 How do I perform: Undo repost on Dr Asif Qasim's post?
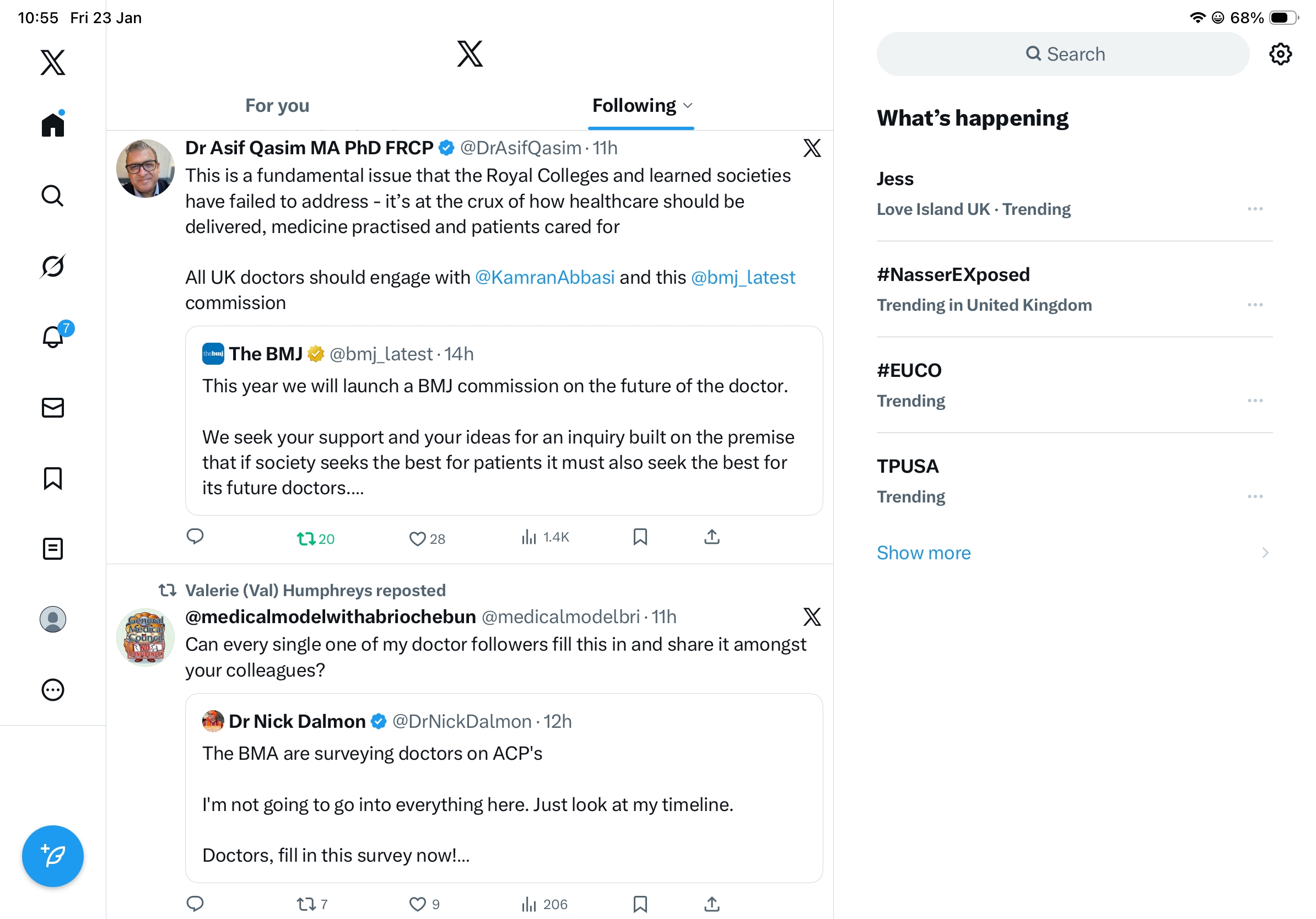click(306, 539)
